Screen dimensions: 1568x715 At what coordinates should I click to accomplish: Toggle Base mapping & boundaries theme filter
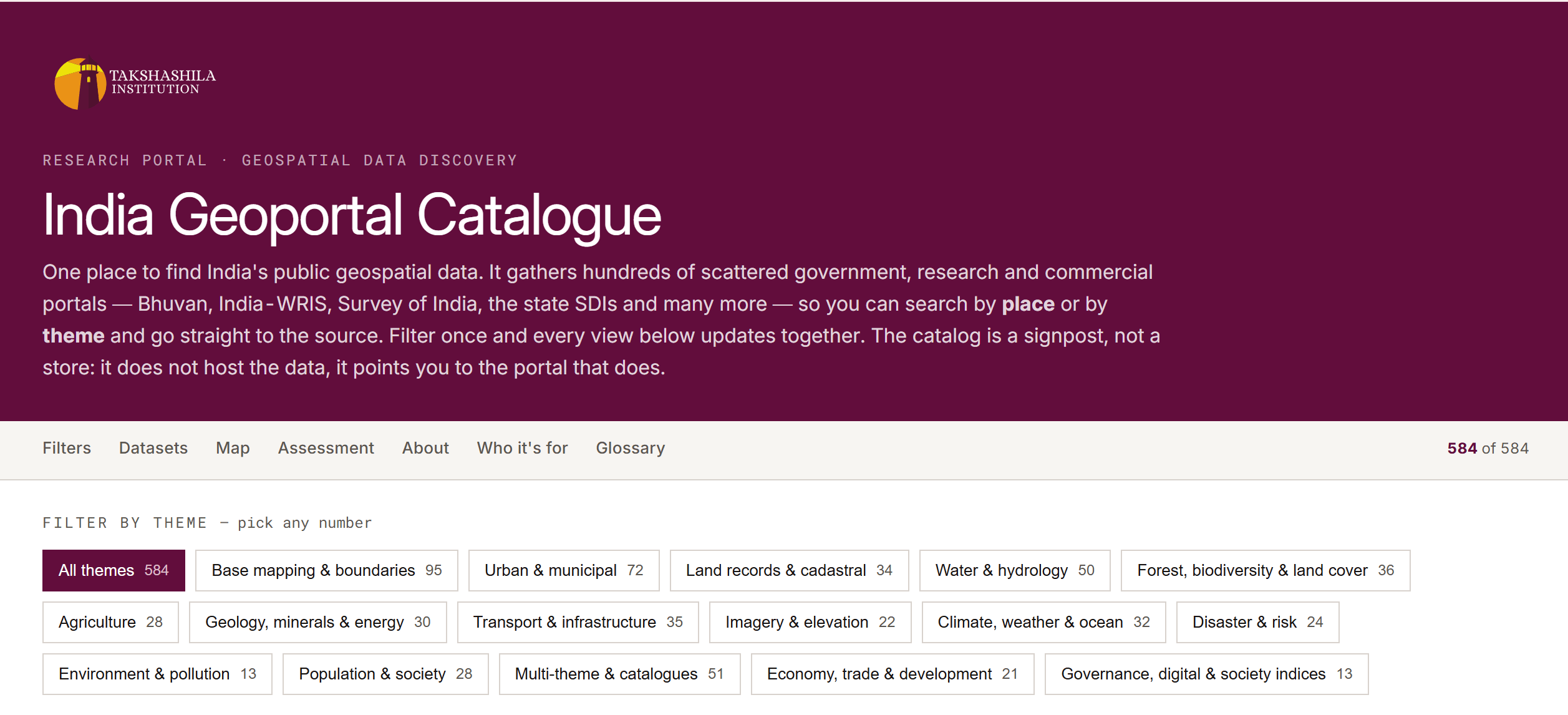(x=327, y=570)
